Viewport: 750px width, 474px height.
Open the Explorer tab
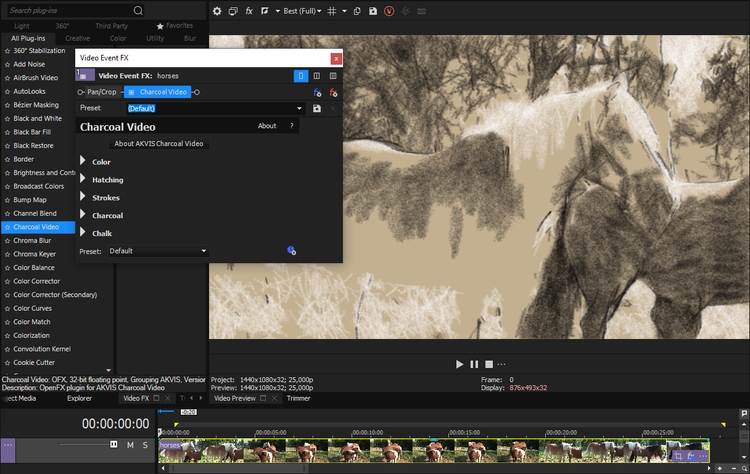[x=79, y=398]
